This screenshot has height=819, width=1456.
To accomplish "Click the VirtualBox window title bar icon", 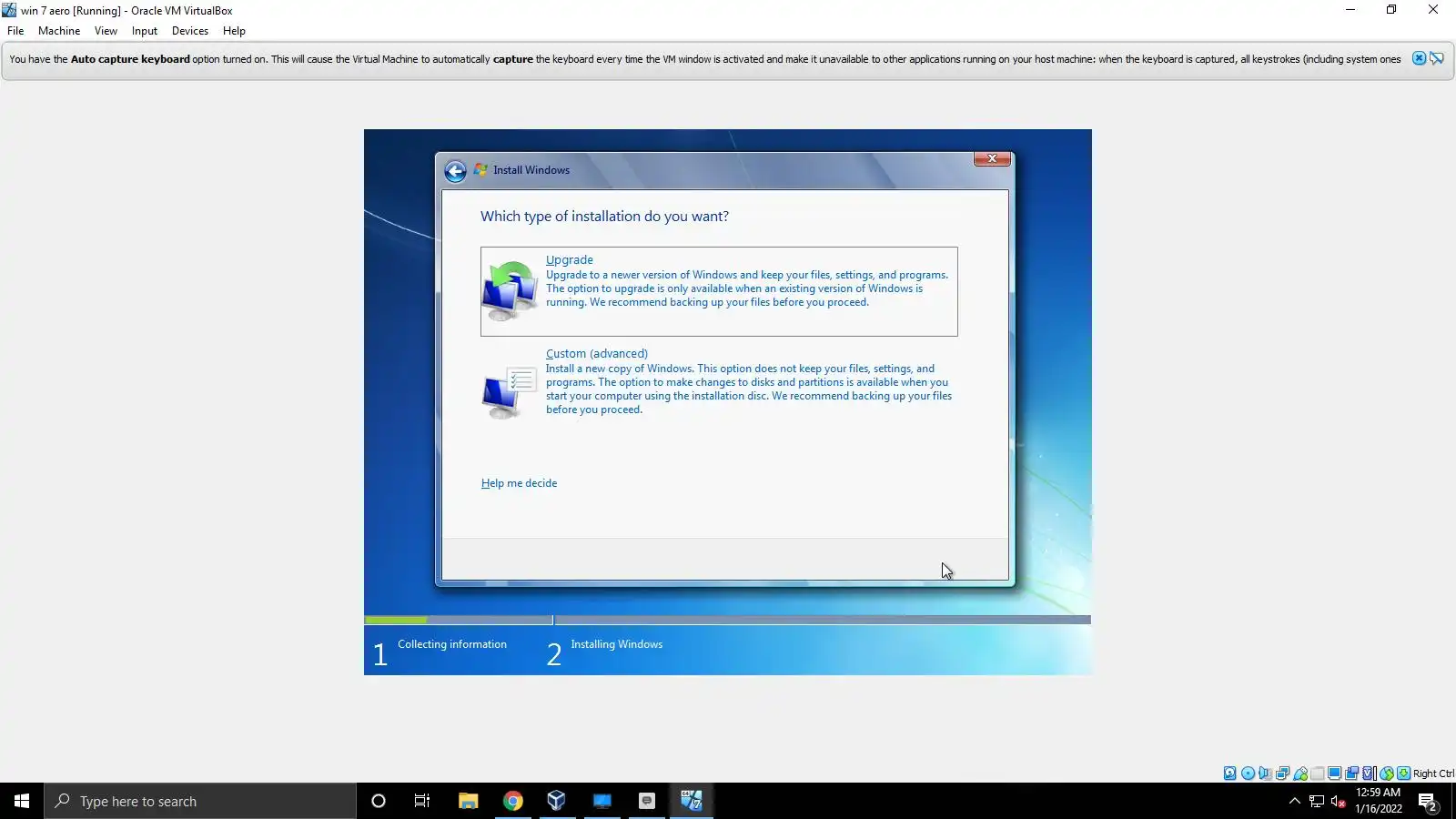I will coord(9,10).
